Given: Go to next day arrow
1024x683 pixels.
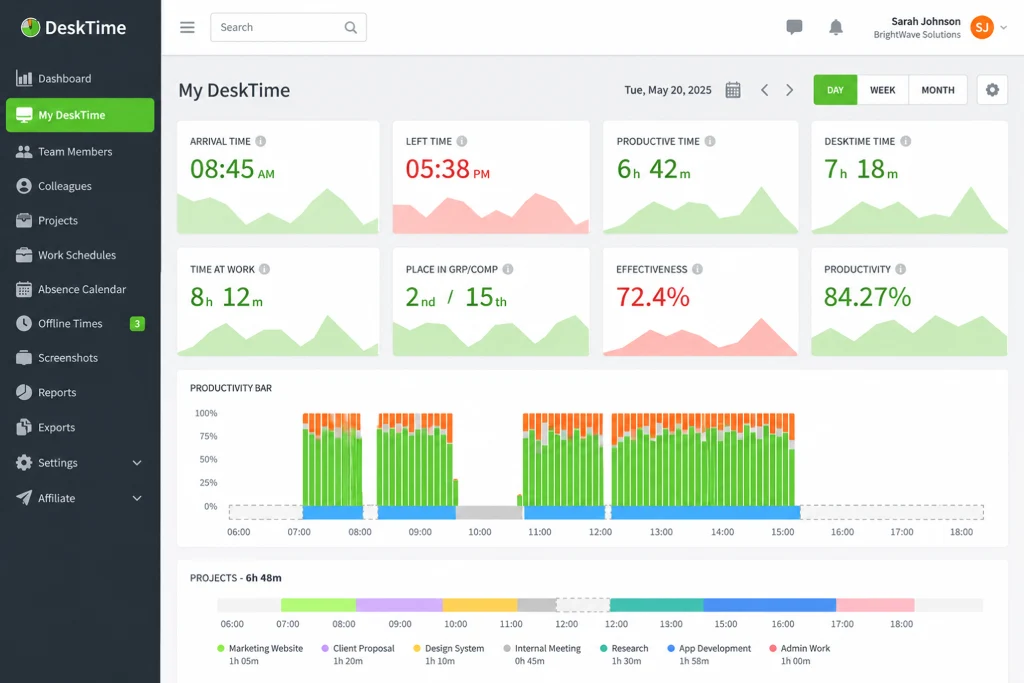Looking at the screenshot, I should tap(790, 90).
